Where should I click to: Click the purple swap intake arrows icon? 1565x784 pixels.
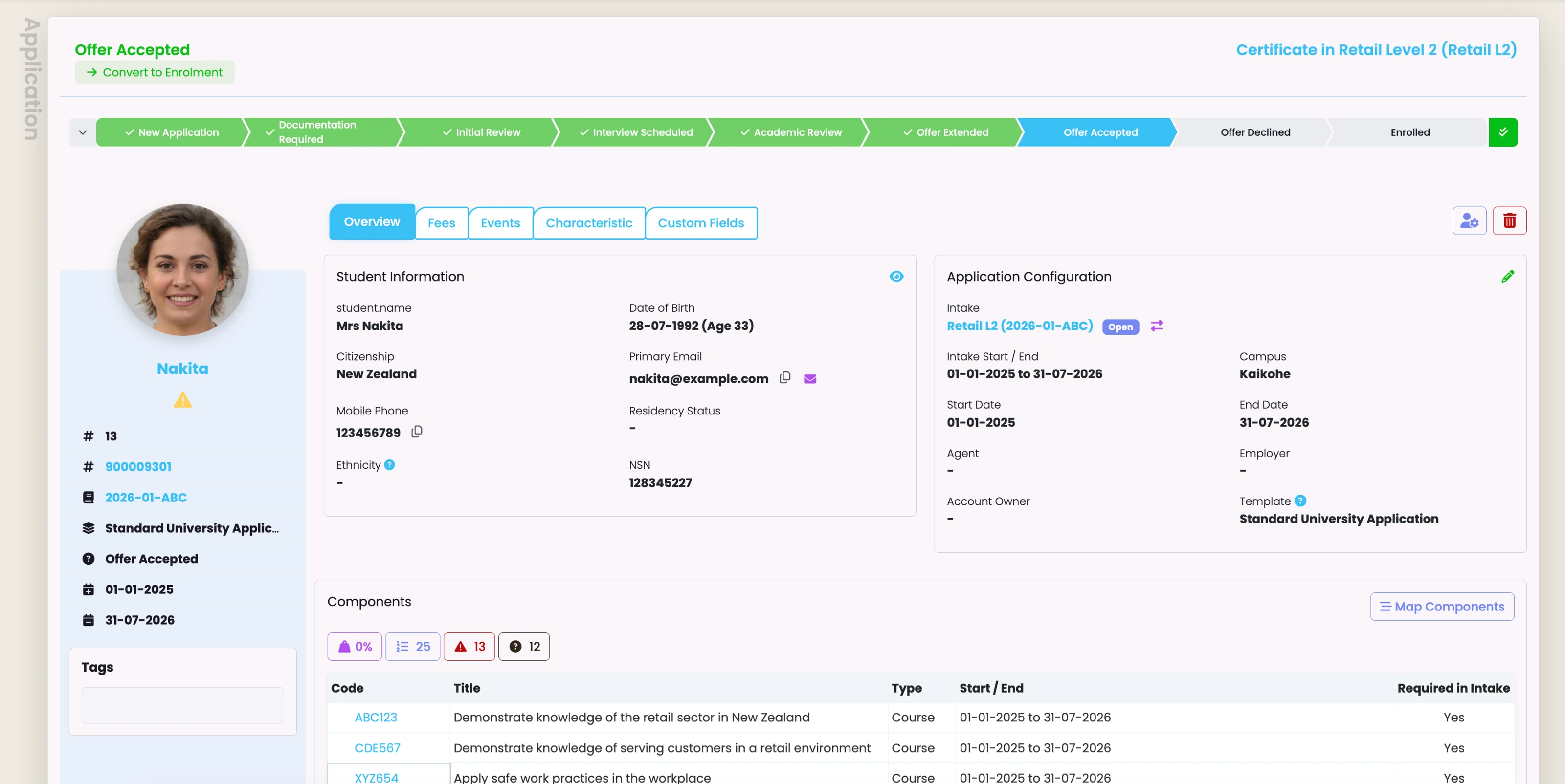(1156, 326)
